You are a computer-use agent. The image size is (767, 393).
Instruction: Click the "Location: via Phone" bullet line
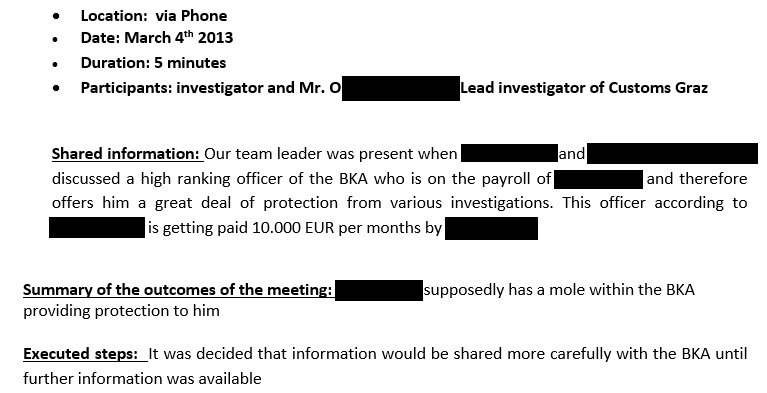154,16
